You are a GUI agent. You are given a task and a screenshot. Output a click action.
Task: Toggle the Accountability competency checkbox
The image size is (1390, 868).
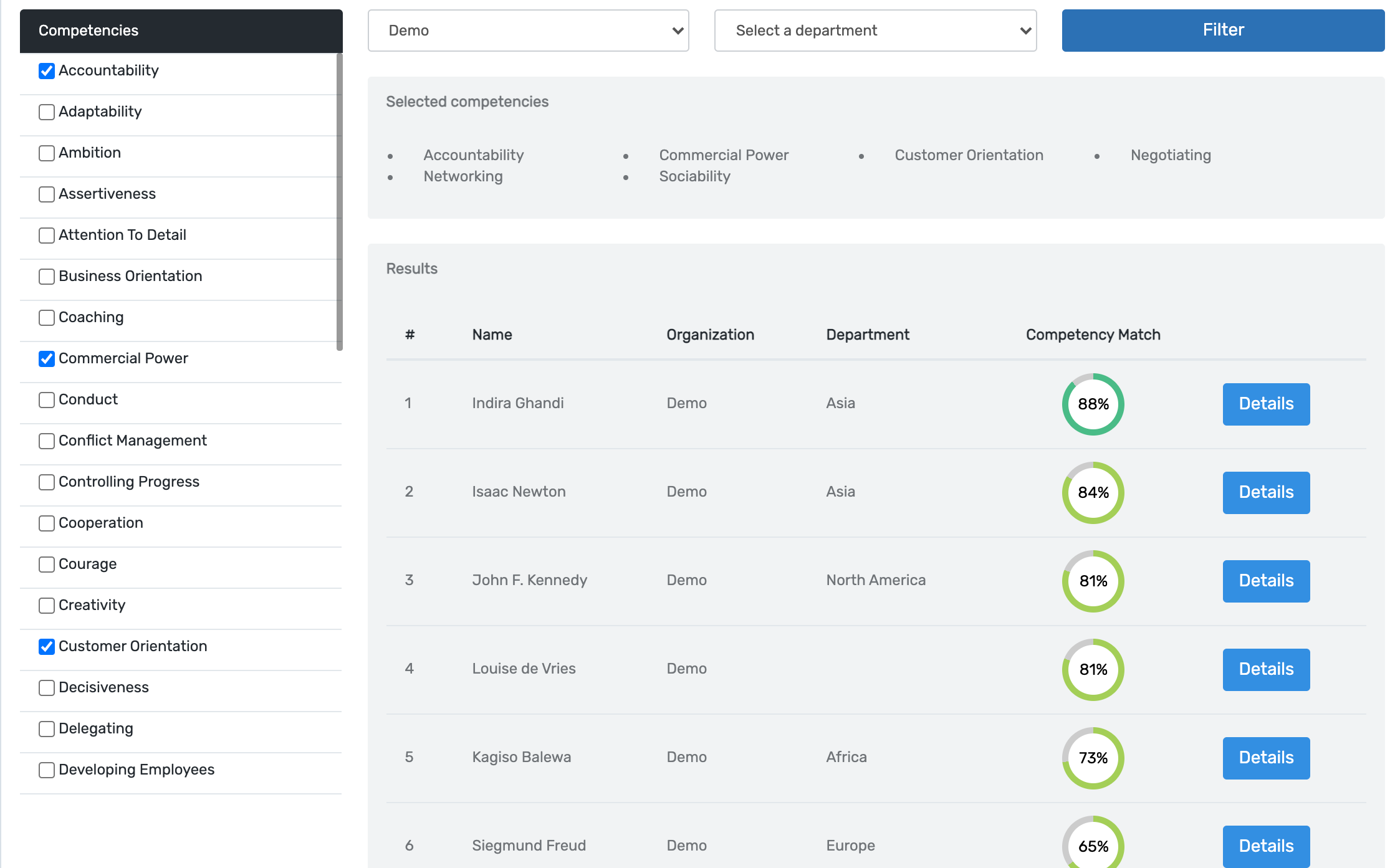(47, 70)
